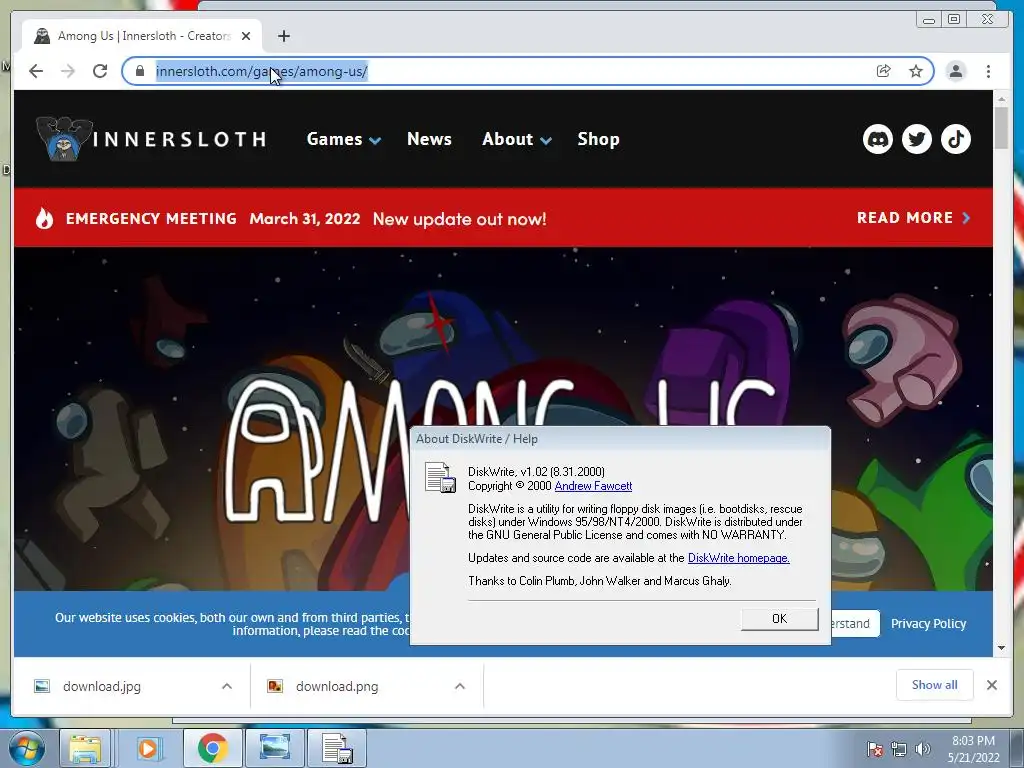This screenshot has width=1024, height=768.
Task: Click the Andrew Fawcett link
Action: (593, 486)
